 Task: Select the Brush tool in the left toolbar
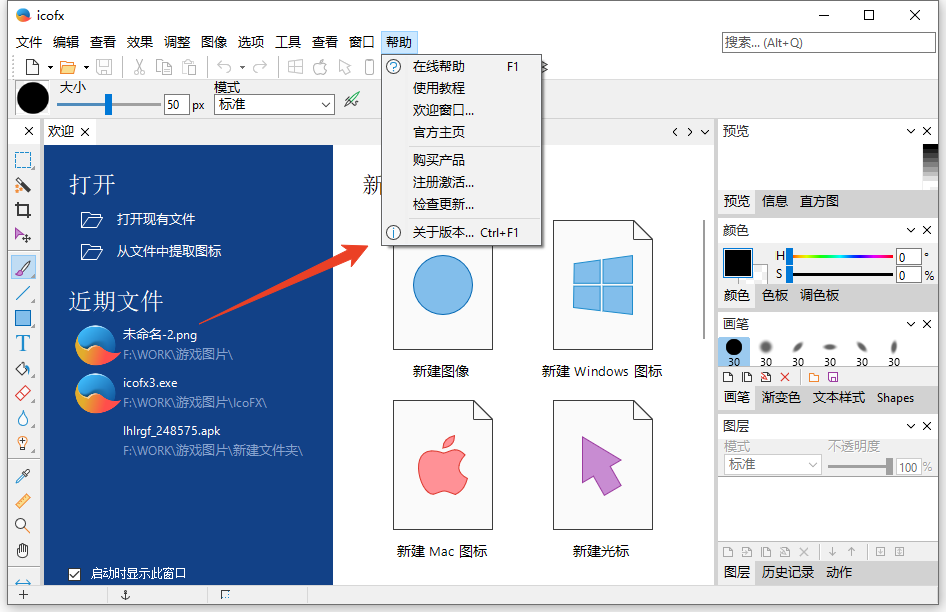point(25,266)
